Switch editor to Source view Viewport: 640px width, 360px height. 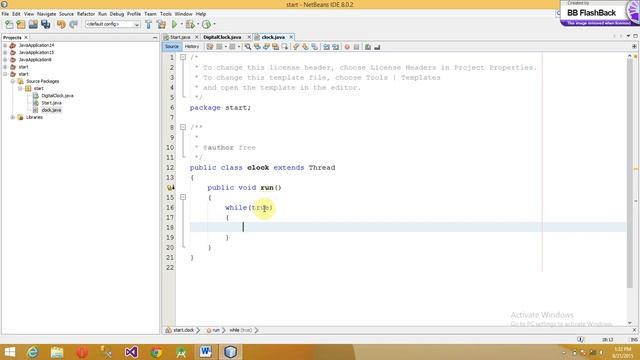coord(172,47)
